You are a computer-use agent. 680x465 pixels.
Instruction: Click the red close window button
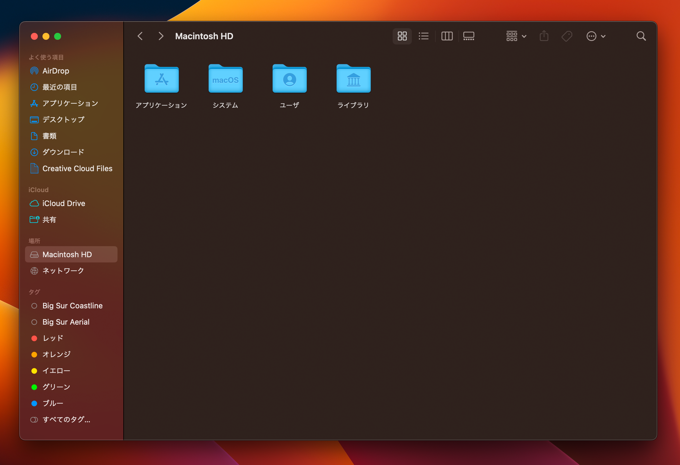[34, 36]
